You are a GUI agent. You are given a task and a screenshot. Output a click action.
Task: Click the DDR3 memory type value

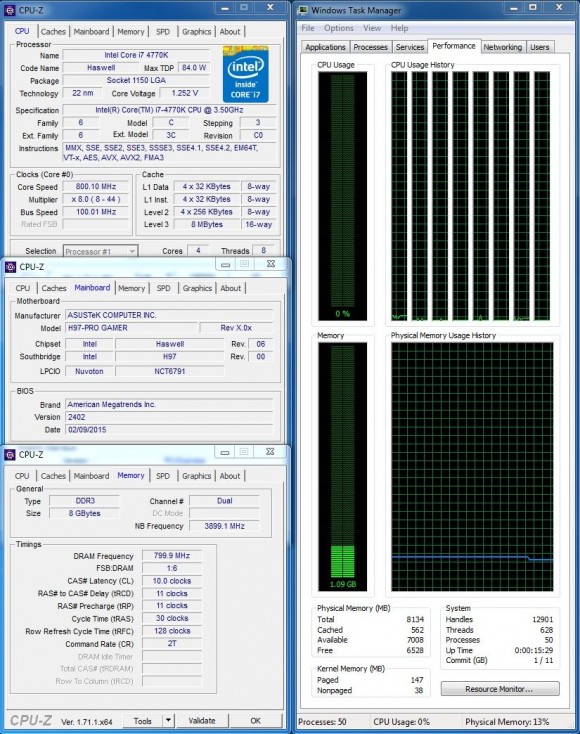(85, 501)
